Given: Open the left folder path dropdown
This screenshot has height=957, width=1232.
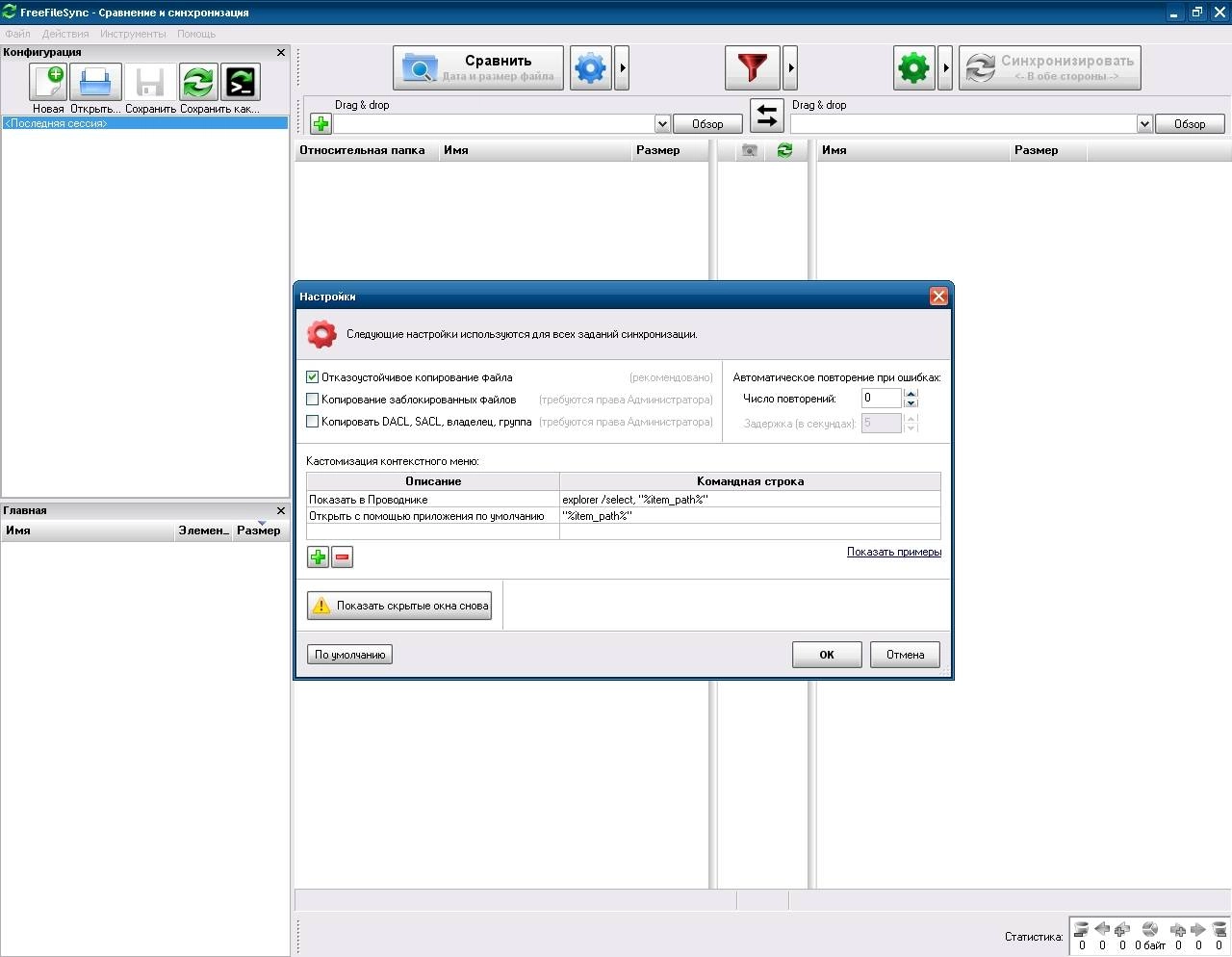Looking at the screenshot, I should pyautogui.click(x=662, y=124).
